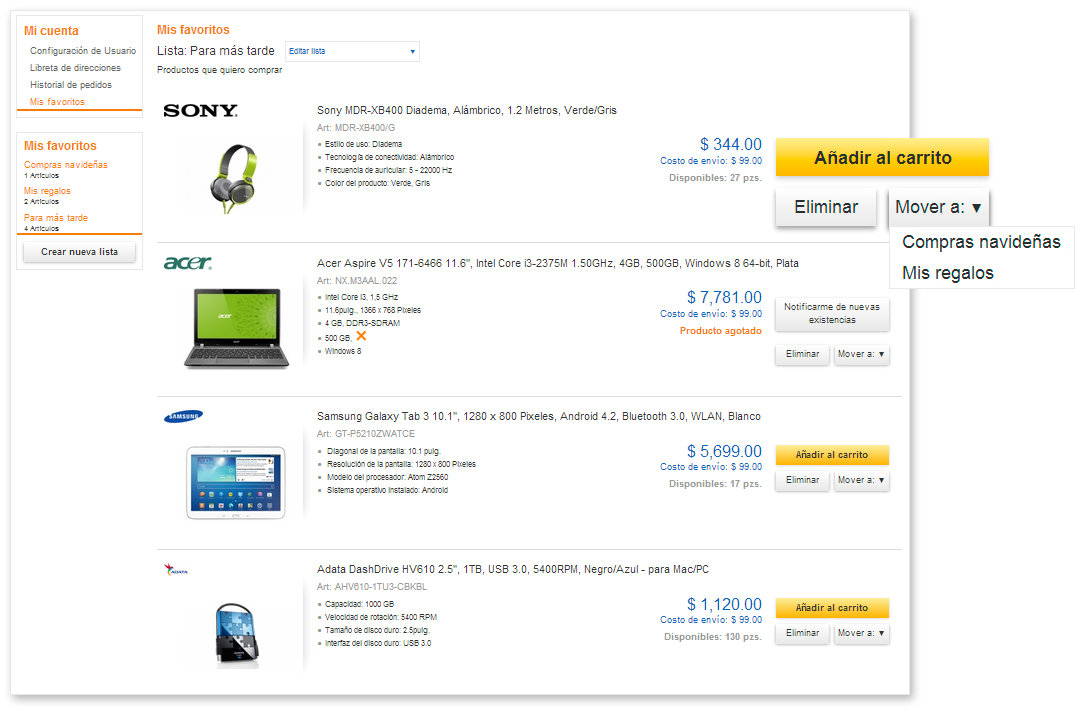
Task: Click the Adata brand logo
Action: 176,569
